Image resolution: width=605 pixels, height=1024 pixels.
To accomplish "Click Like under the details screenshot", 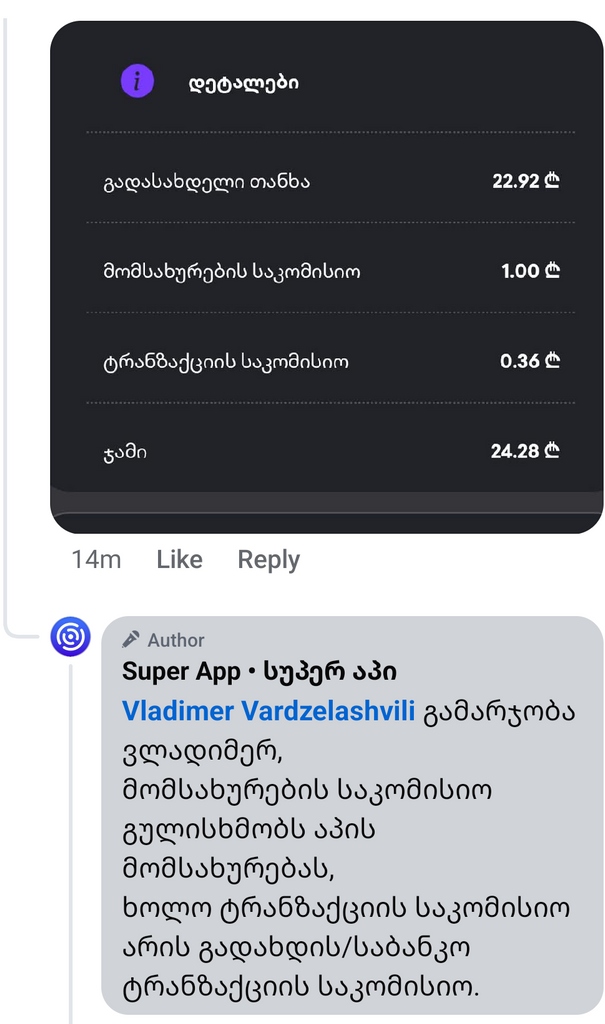I will click(x=179, y=560).
